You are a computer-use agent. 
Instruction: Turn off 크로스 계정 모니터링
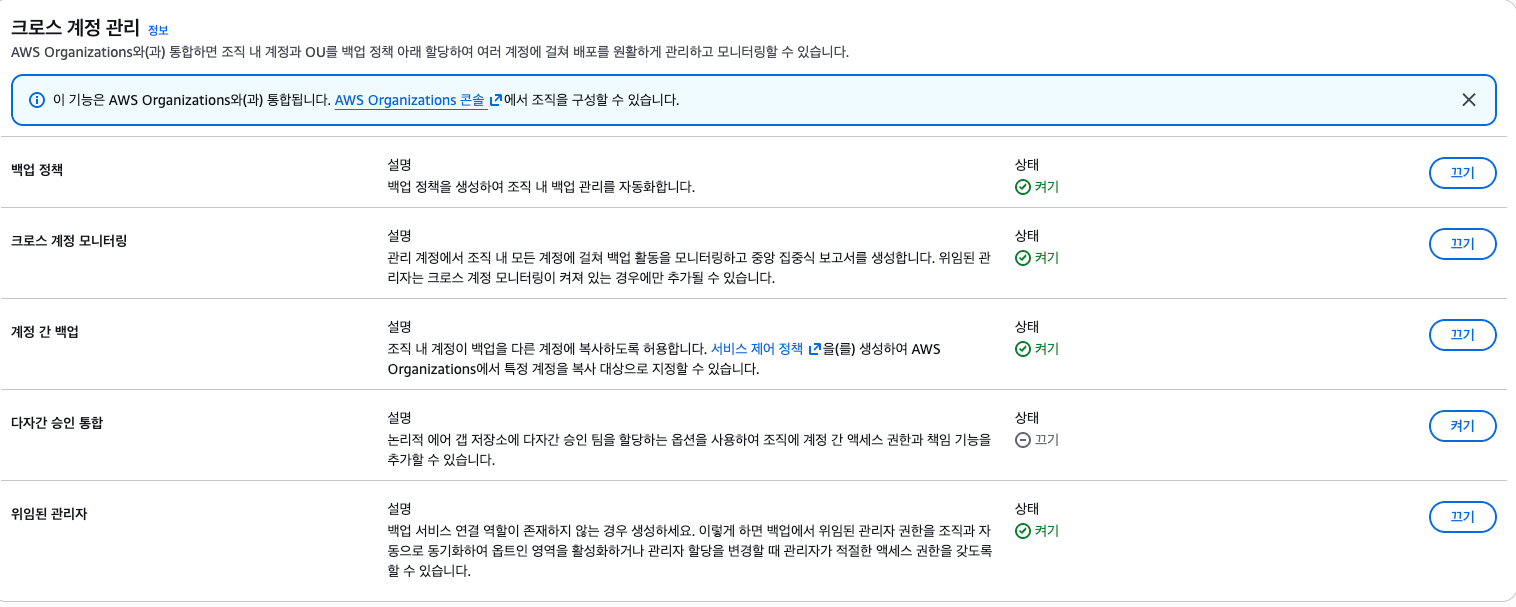(x=1462, y=243)
